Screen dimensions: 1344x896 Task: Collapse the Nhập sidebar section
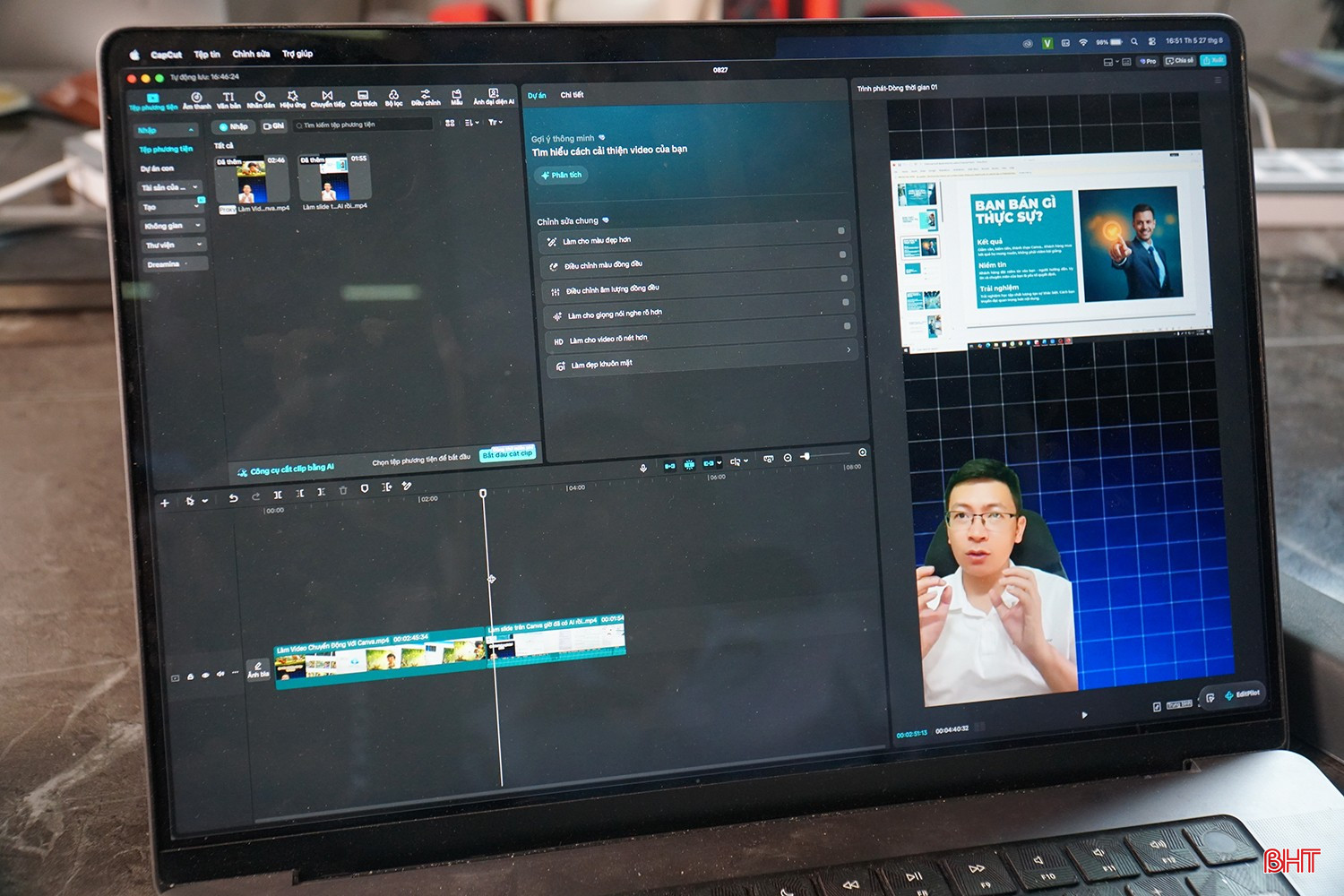pos(191,130)
